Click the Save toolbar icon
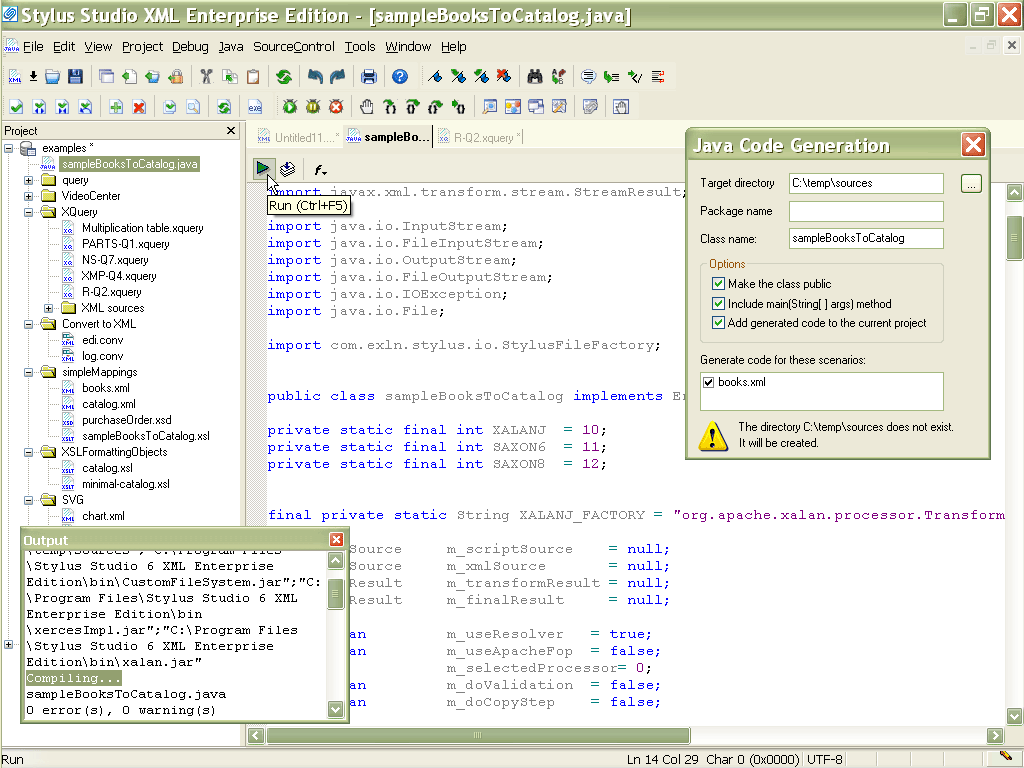 pos(76,76)
